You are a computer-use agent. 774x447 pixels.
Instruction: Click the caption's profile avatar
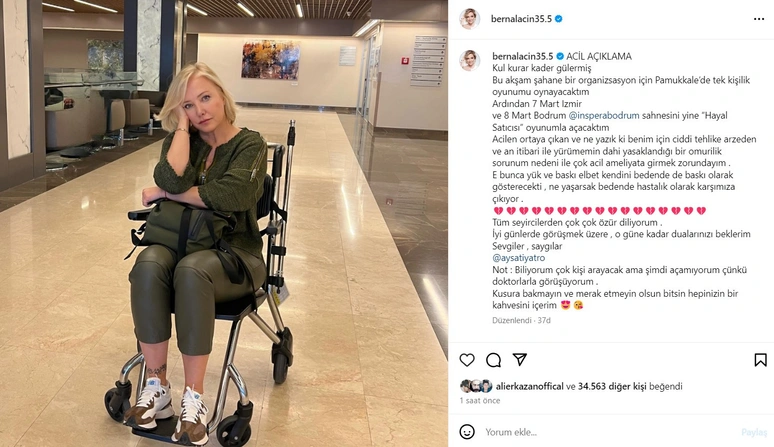tap(469, 60)
